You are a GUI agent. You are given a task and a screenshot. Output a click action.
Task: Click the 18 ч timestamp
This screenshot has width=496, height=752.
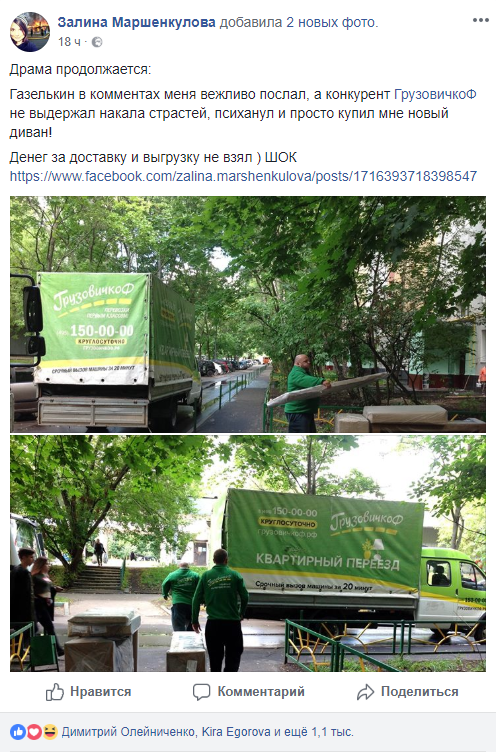click(70, 42)
